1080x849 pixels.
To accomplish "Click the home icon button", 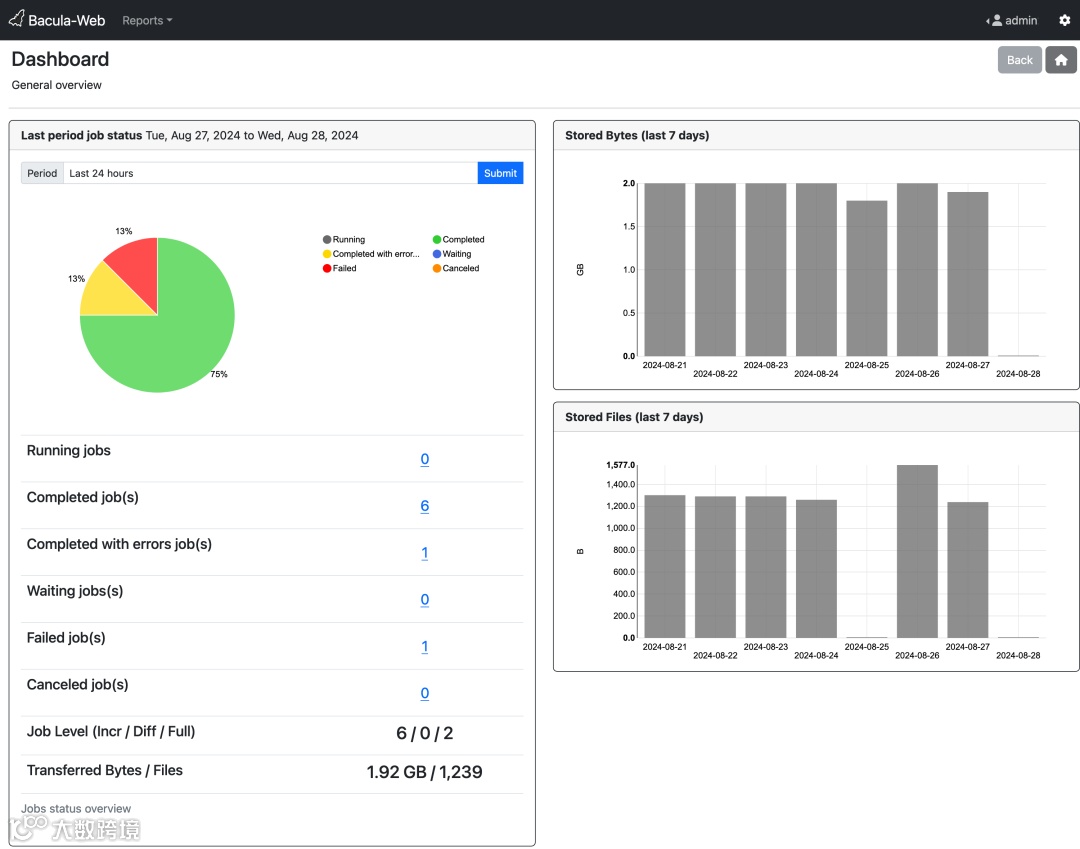I will pyautogui.click(x=1060, y=59).
